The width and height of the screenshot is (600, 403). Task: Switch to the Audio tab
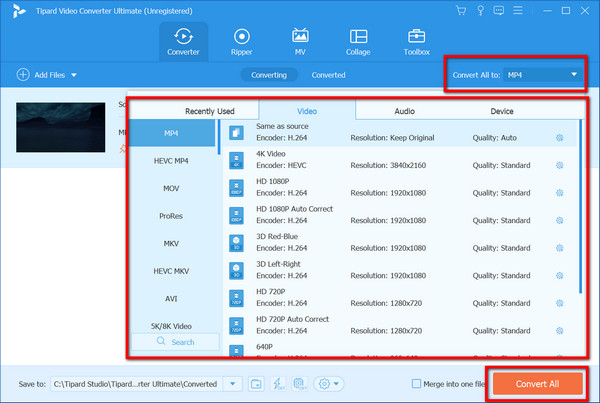pos(404,111)
